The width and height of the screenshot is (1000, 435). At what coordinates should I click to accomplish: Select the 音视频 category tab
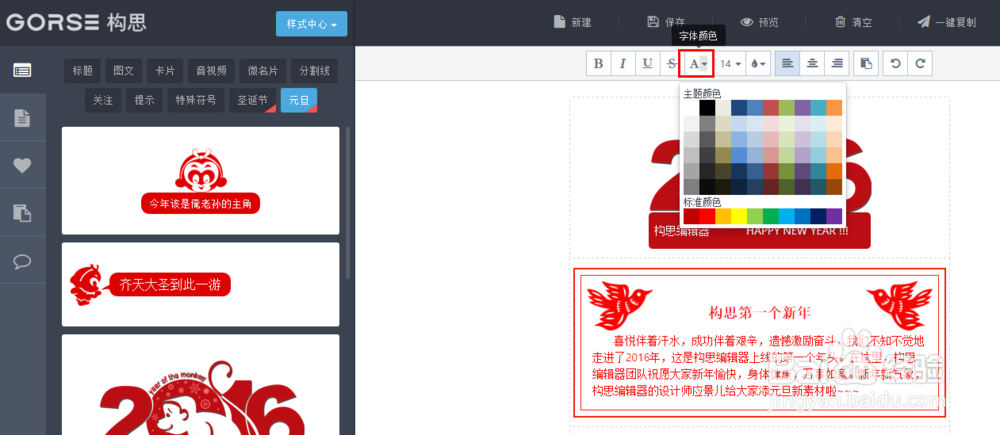tap(211, 71)
